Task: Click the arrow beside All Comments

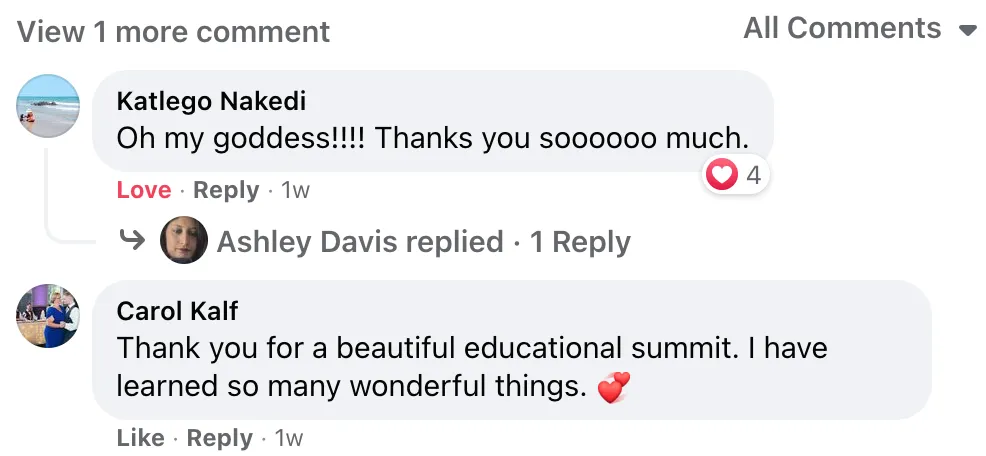Action: click(967, 31)
